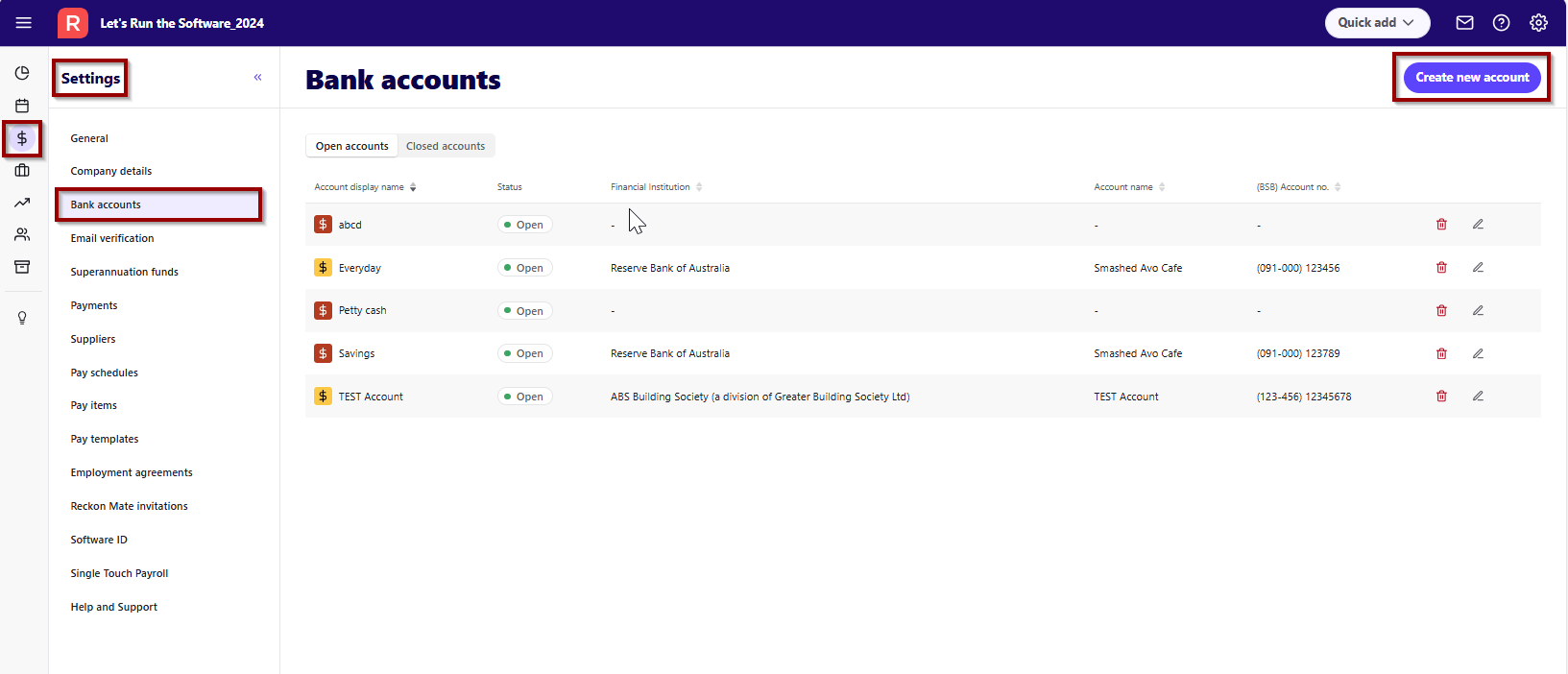1568x674 pixels.
Task: Click the Savings account dollar icon
Action: point(323,353)
